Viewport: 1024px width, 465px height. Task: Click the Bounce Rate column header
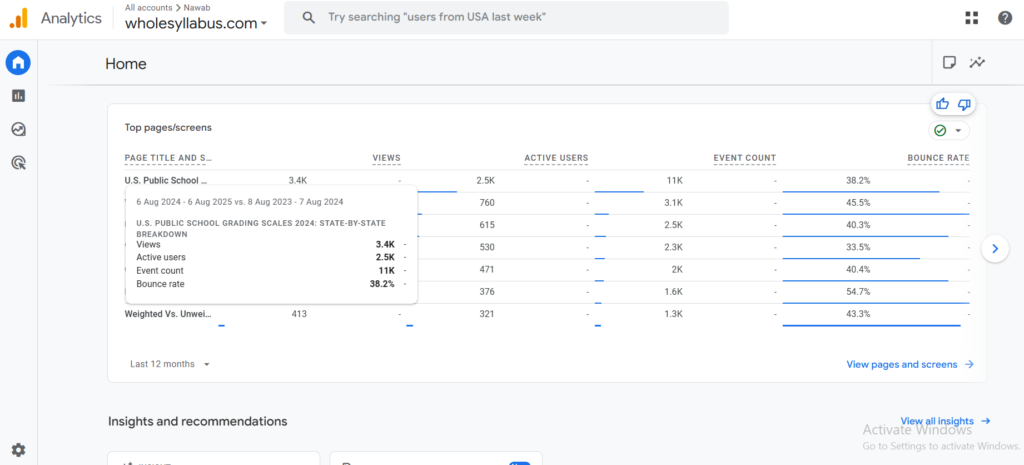(x=938, y=158)
